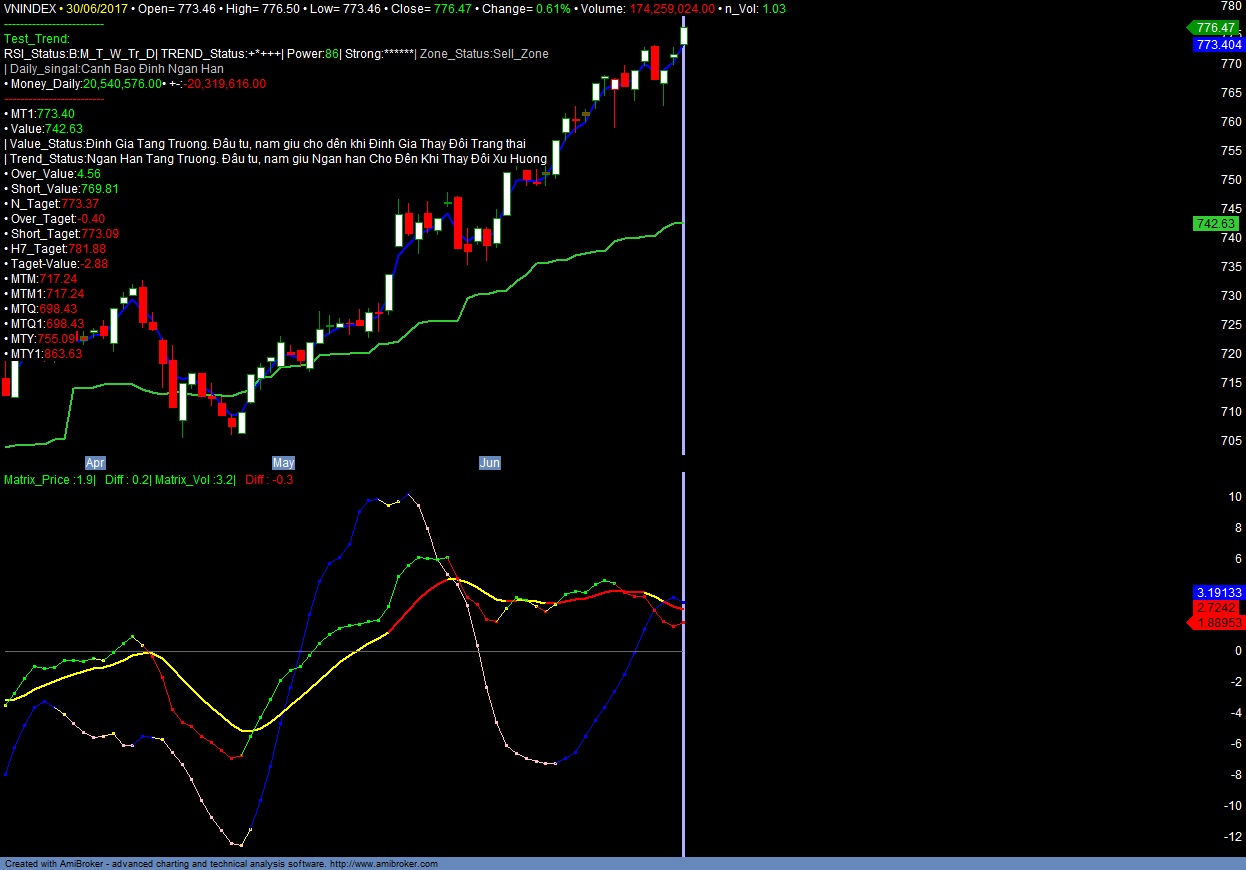Click the Money_Daily value line
The width and height of the screenshot is (1246, 870).
coord(135,84)
